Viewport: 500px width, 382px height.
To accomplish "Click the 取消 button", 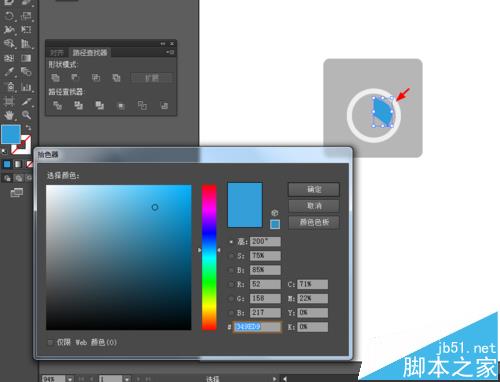I will [x=314, y=206].
